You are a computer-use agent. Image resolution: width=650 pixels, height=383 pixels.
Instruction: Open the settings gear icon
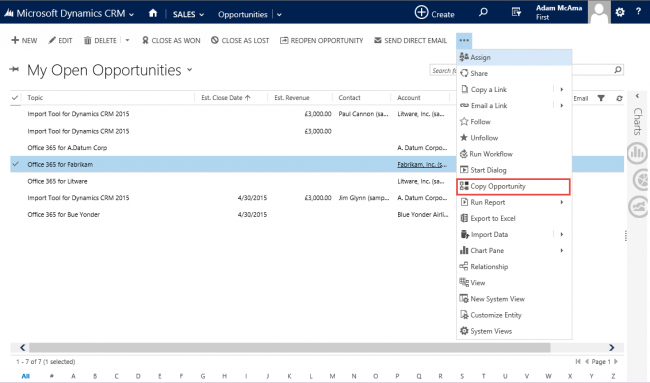[x=620, y=12]
